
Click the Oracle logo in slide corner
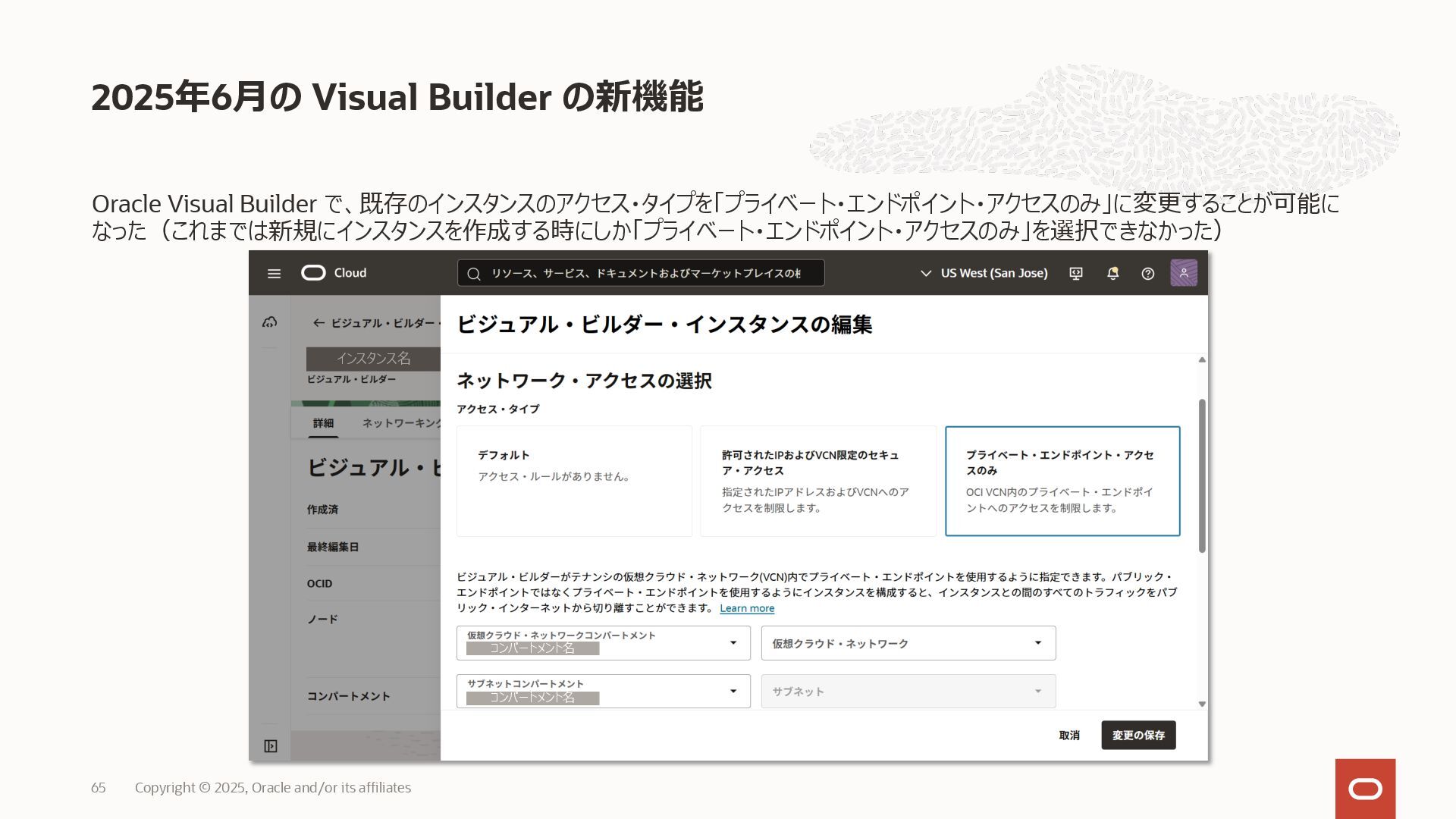1365,789
